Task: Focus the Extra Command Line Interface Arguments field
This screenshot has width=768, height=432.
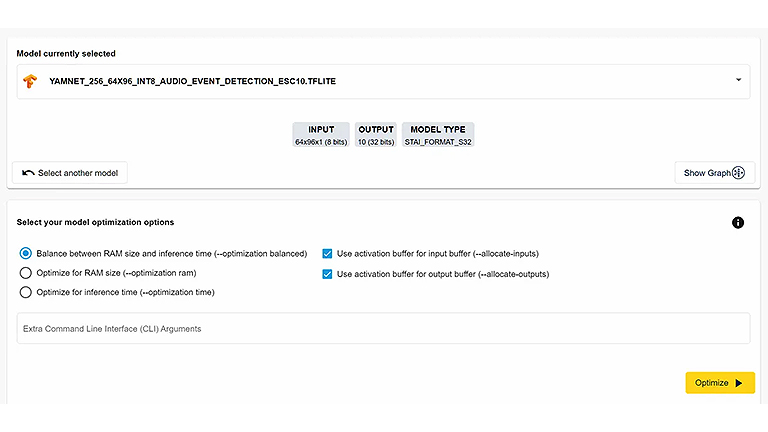Action: point(383,328)
